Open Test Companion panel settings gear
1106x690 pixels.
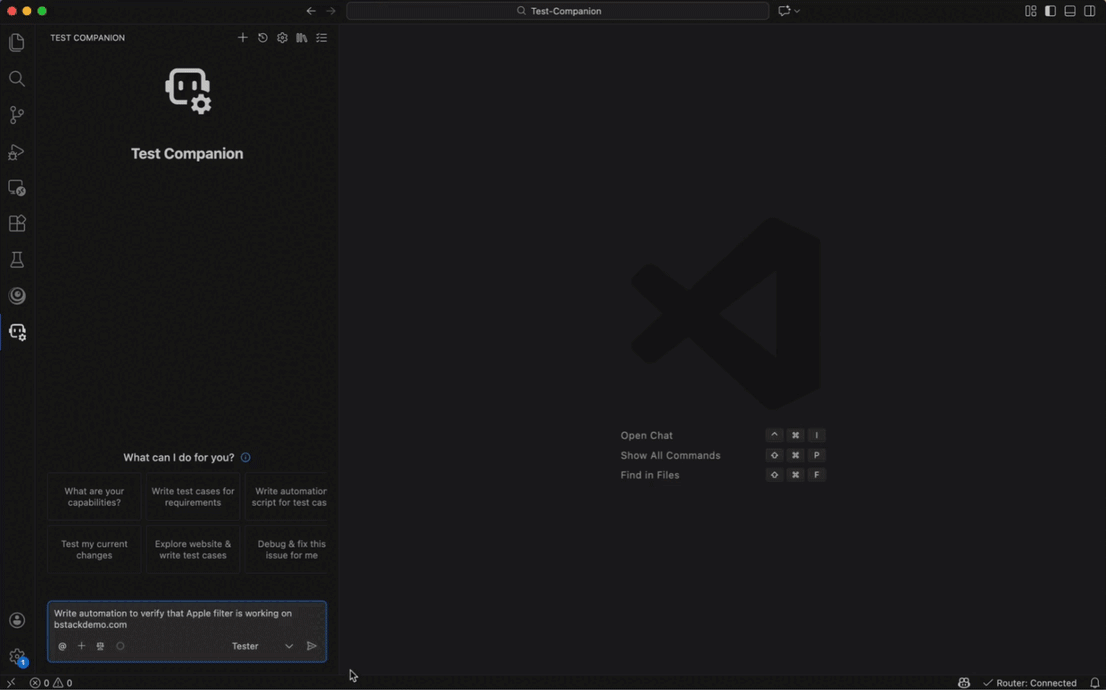click(282, 38)
